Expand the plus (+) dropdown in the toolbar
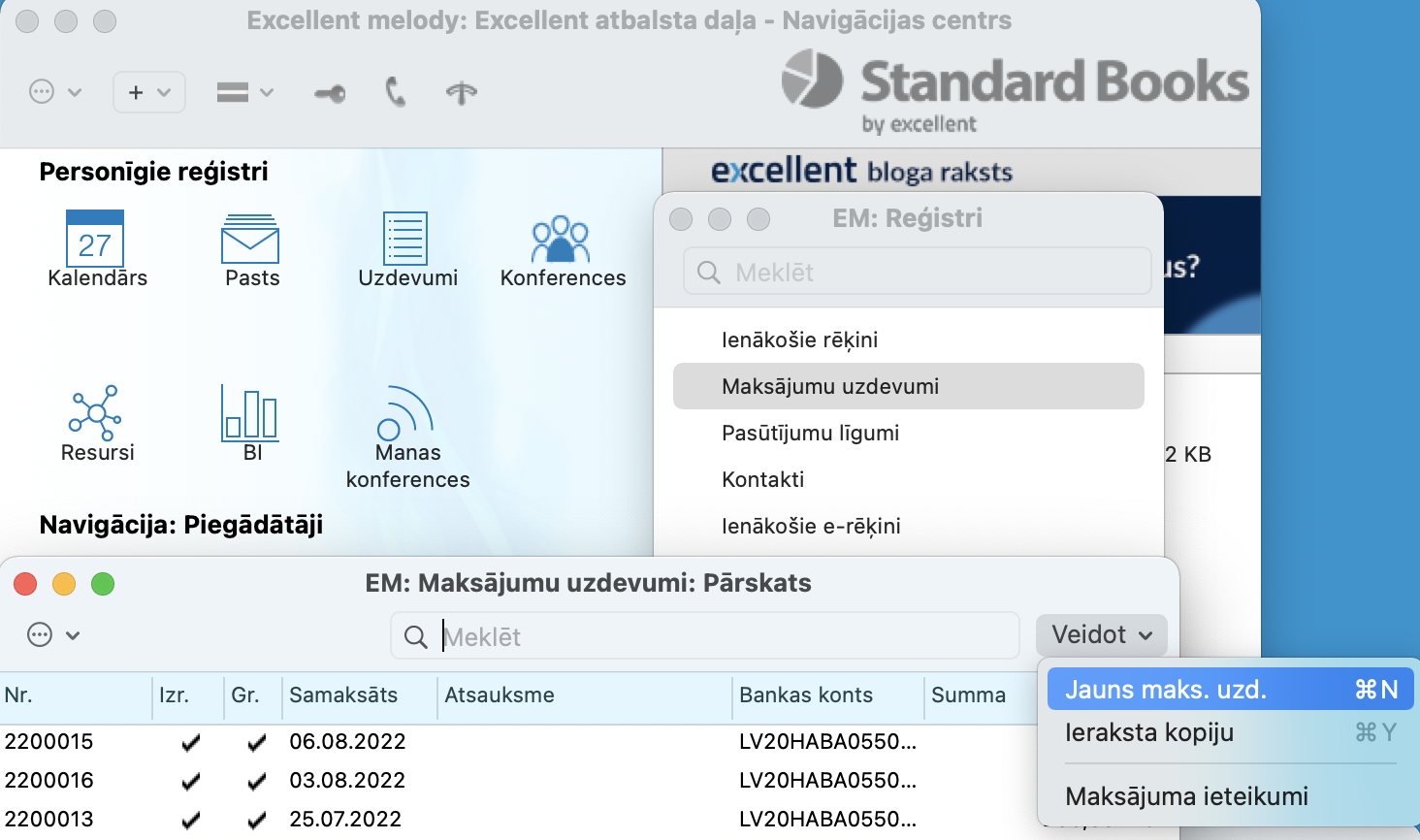The image size is (1420, 840). pos(148,92)
